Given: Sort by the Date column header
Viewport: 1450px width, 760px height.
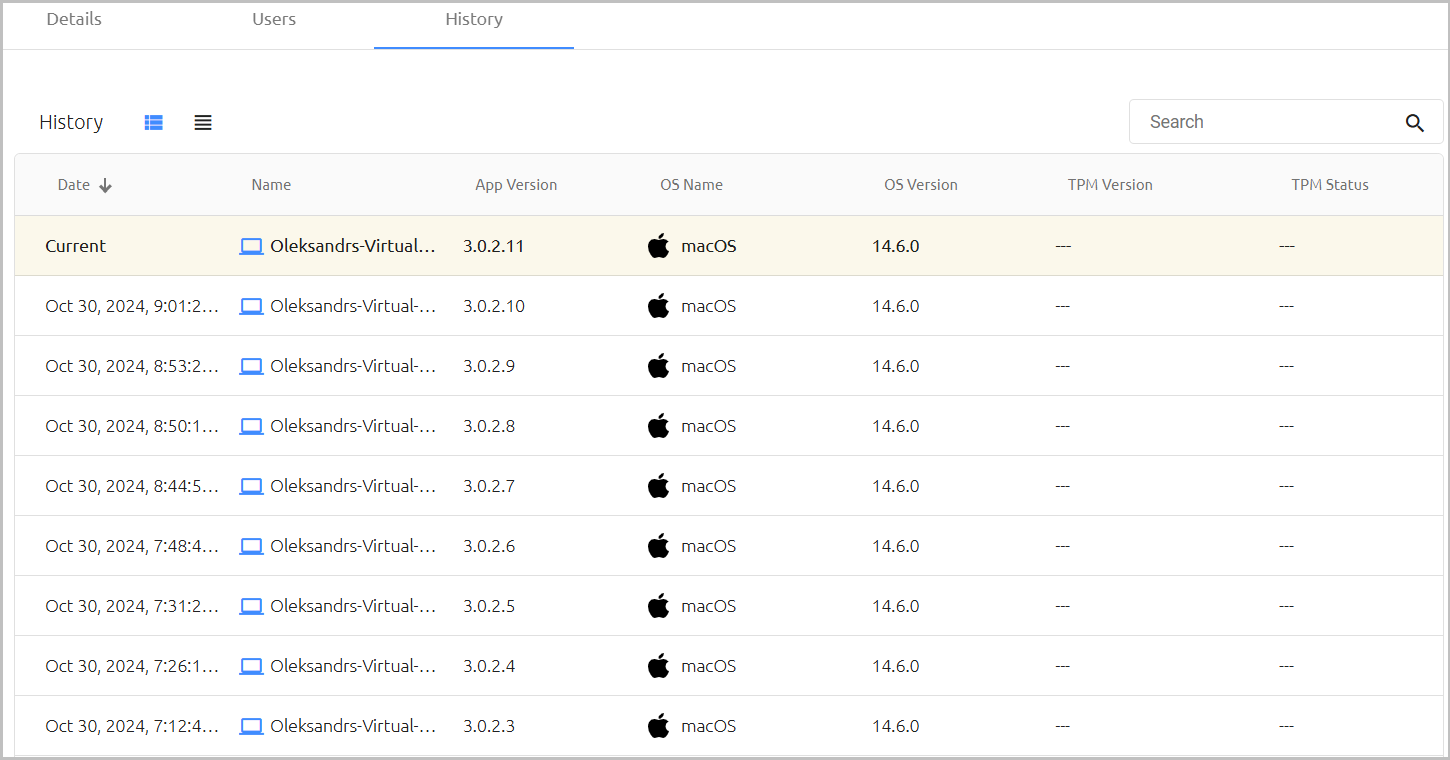Looking at the screenshot, I should pos(73,185).
